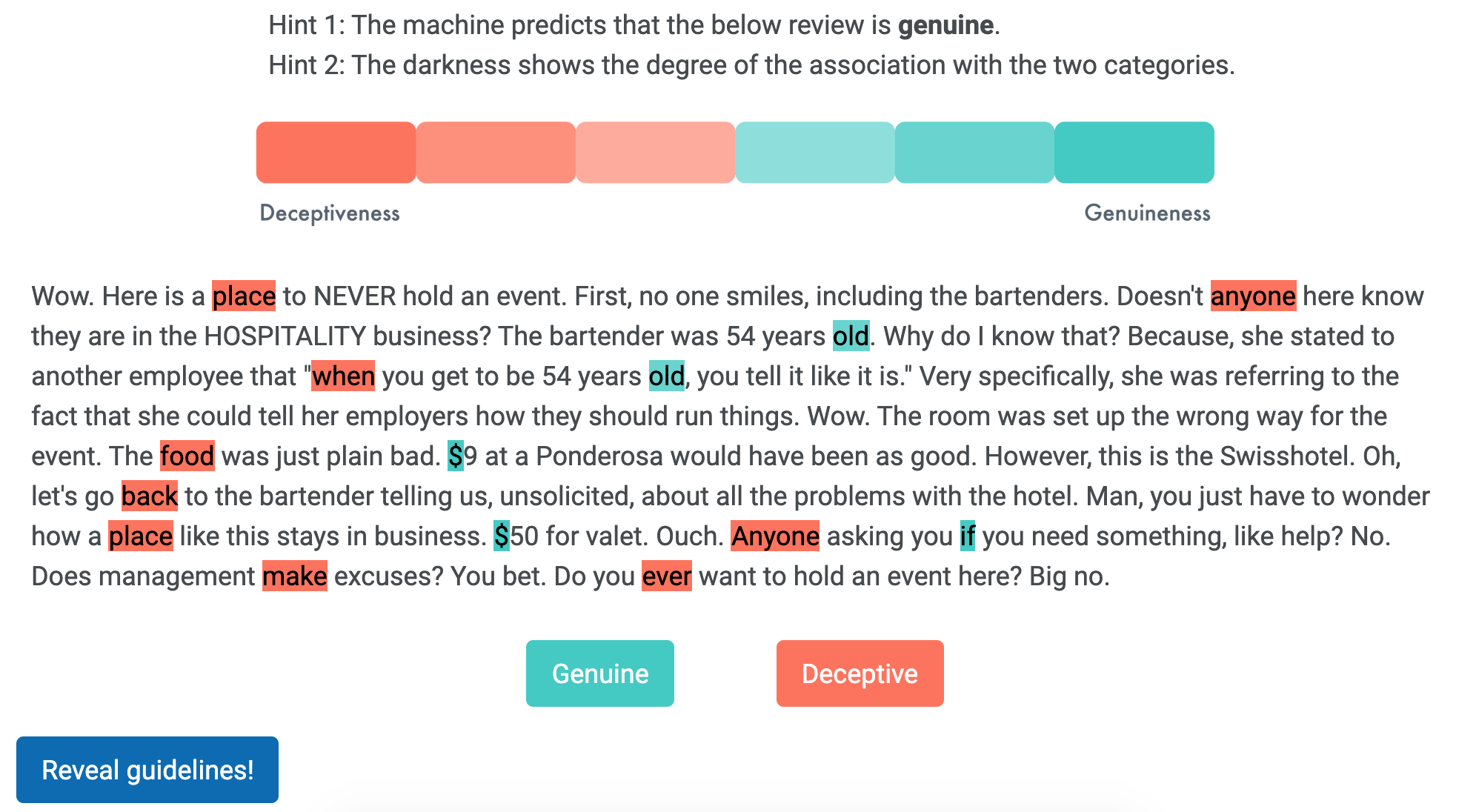This screenshot has width=1476, height=812.
Task: Click the teal dollar sign before "50 for valet"
Action: pos(502,536)
